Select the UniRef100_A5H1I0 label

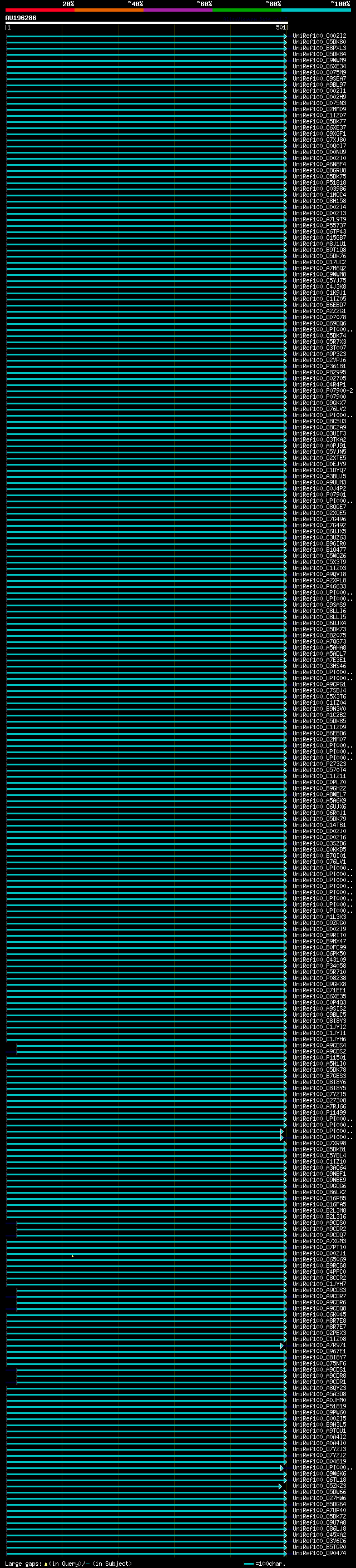click(x=319, y=1064)
